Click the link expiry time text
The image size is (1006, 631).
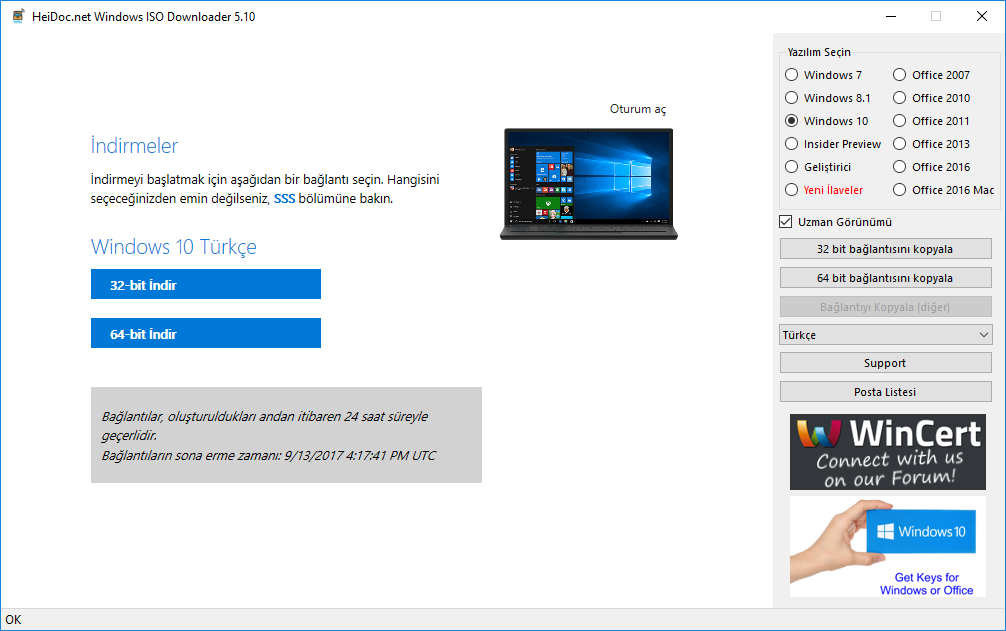pyautogui.click(x=268, y=455)
